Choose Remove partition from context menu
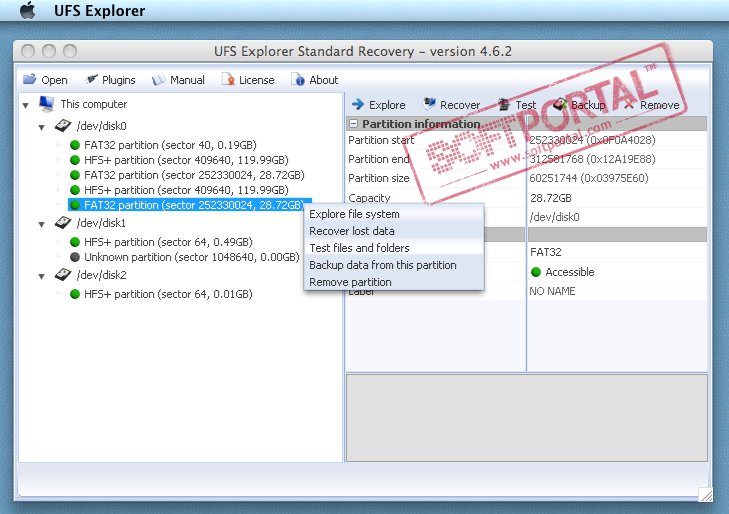This screenshot has width=729, height=514. click(394, 282)
